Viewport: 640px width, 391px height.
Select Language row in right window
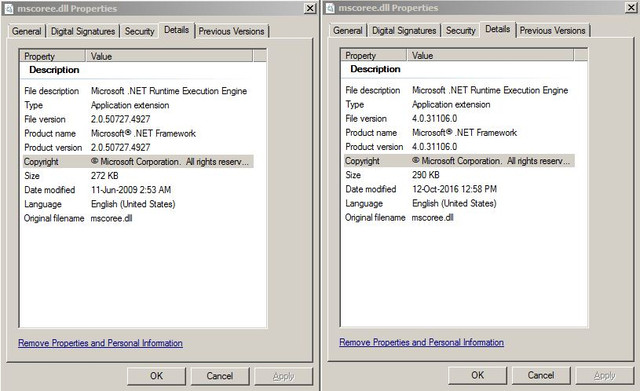[459, 203]
